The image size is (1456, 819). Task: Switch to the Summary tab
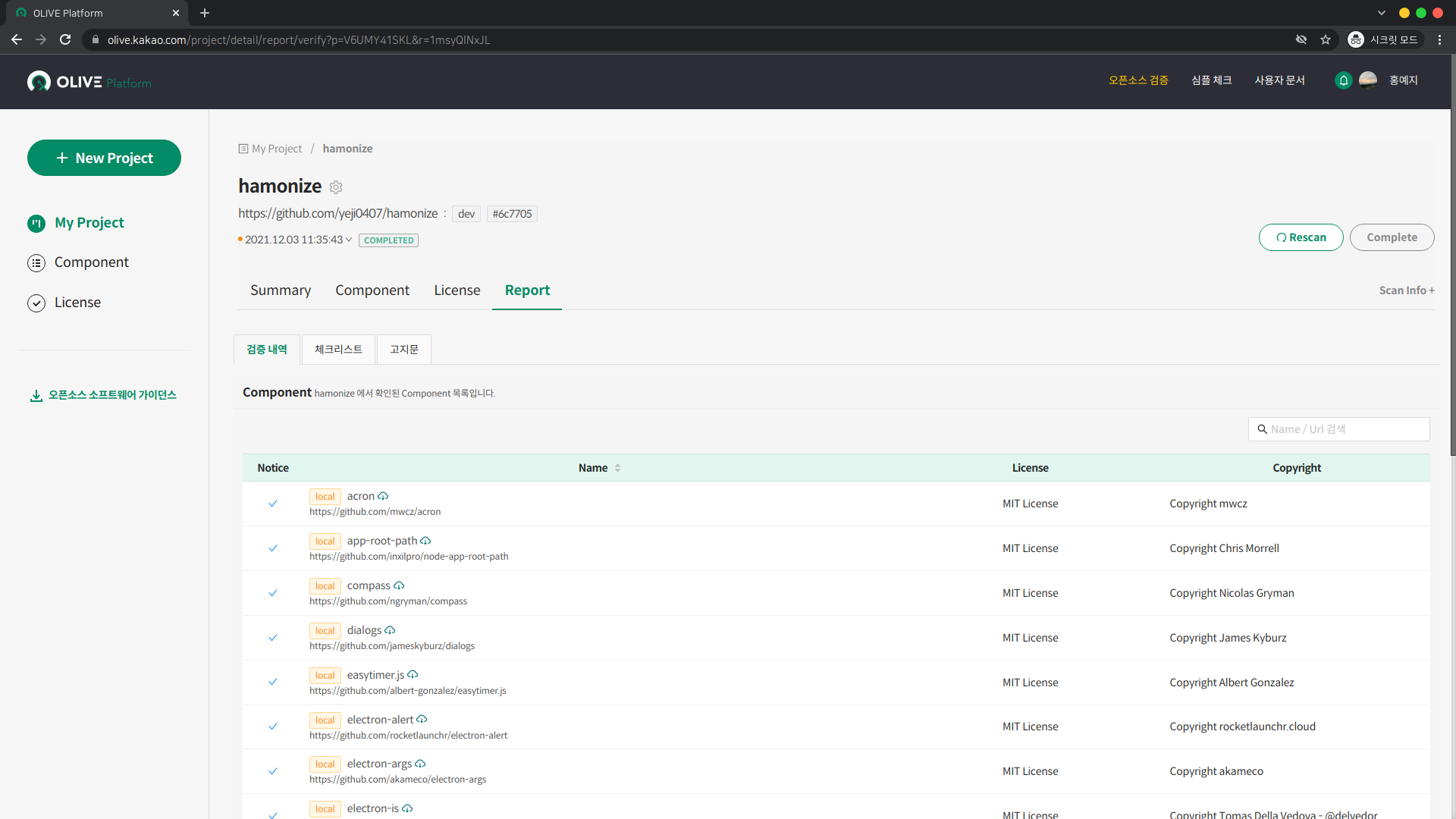pyautogui.click(x=281, y=290)
